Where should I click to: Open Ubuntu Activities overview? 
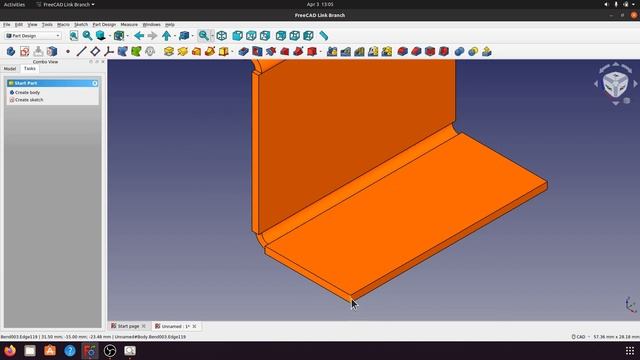point(14,4)
